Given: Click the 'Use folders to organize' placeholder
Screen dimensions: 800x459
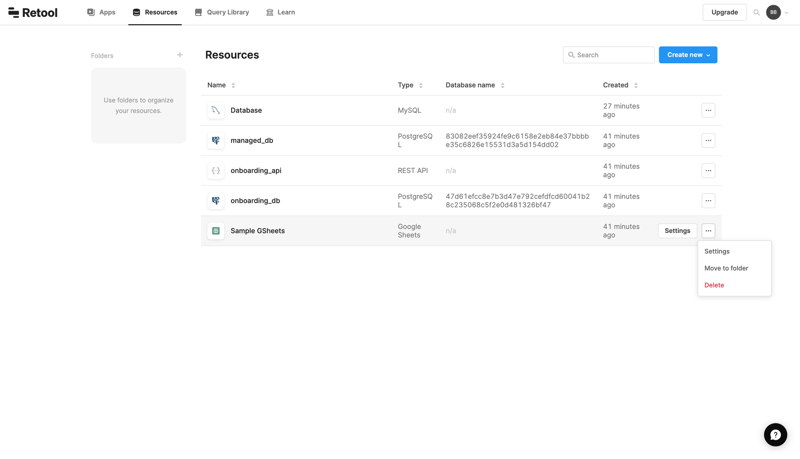Looking at the screenshot, I should [138, 106].
